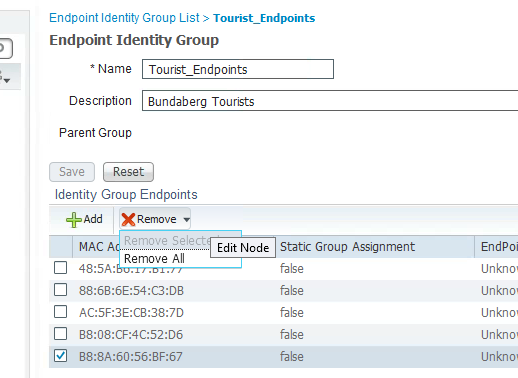
Task: Click false value in B8:8A:60:56:BF:67 row
Action: (292, 357)
